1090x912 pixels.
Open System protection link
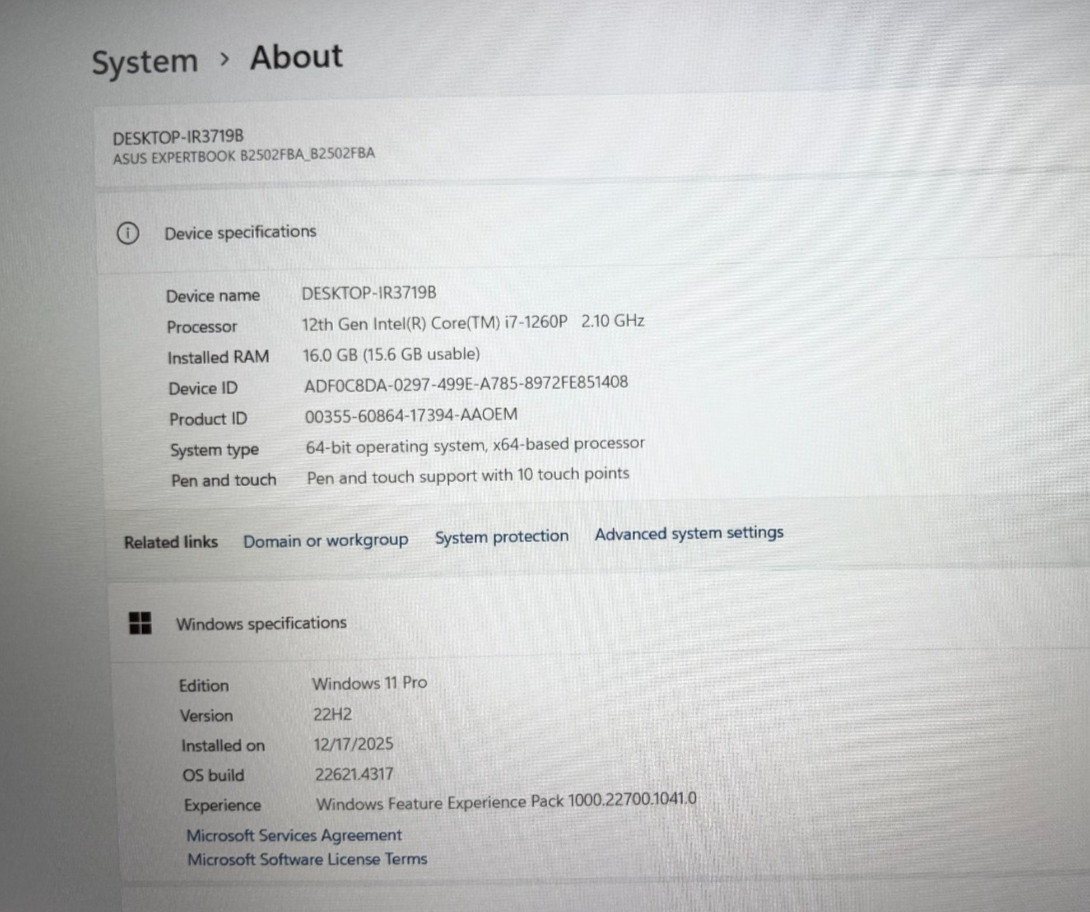pos(501,537)
